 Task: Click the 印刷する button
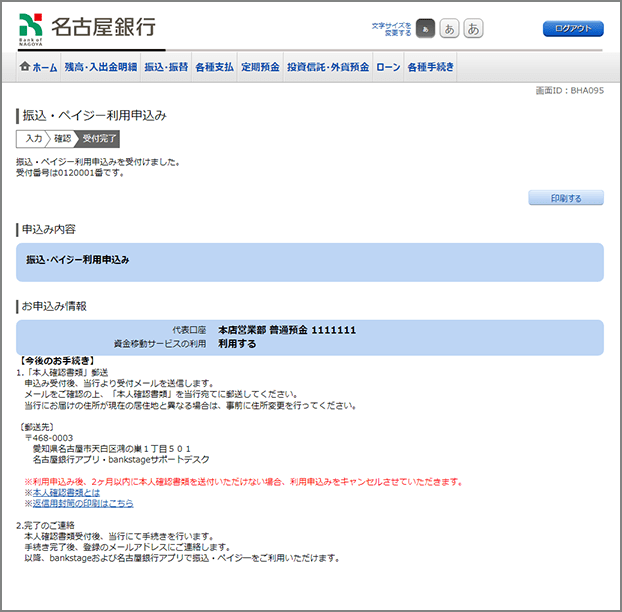pos(566,198)
